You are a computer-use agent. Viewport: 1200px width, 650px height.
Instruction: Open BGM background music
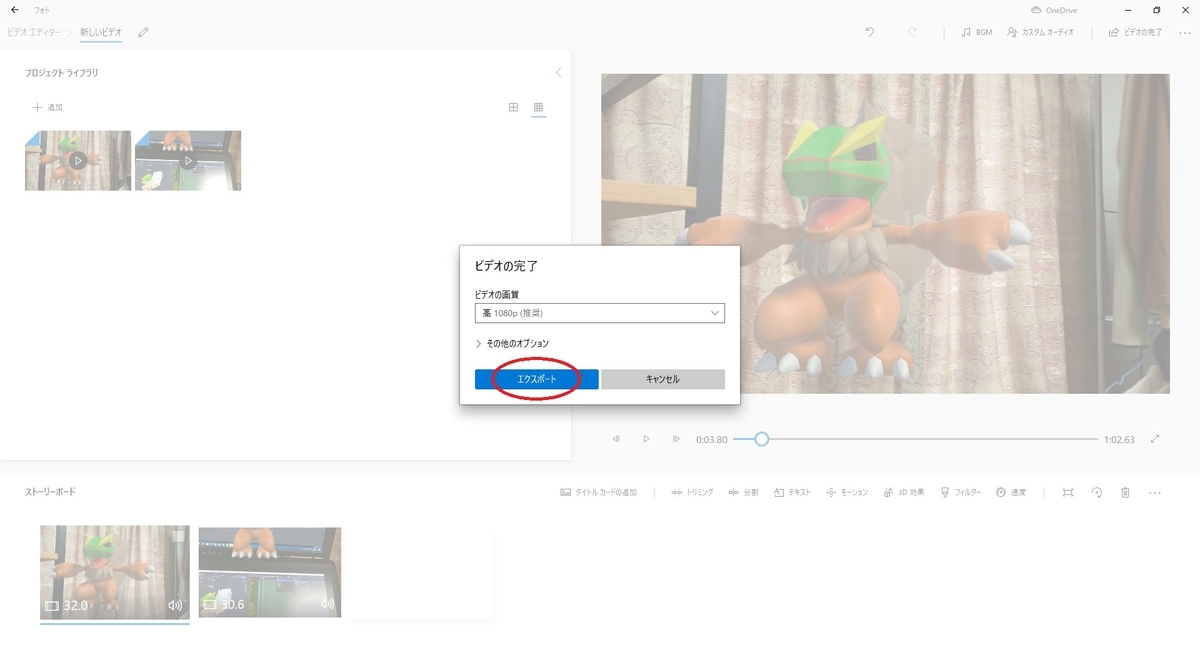pos(976,32)
